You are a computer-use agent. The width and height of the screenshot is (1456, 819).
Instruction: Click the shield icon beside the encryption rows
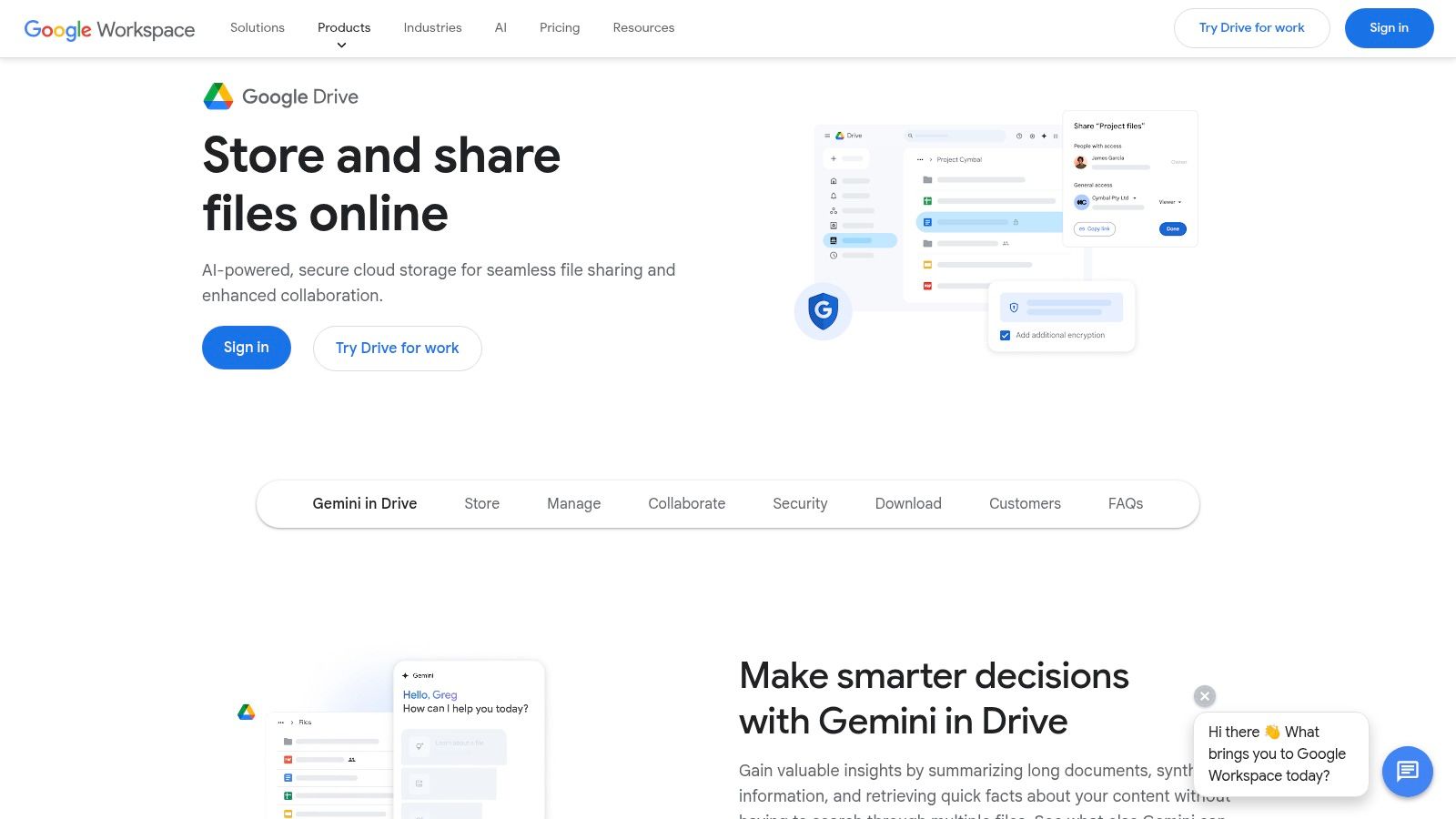coord(1014,308)
